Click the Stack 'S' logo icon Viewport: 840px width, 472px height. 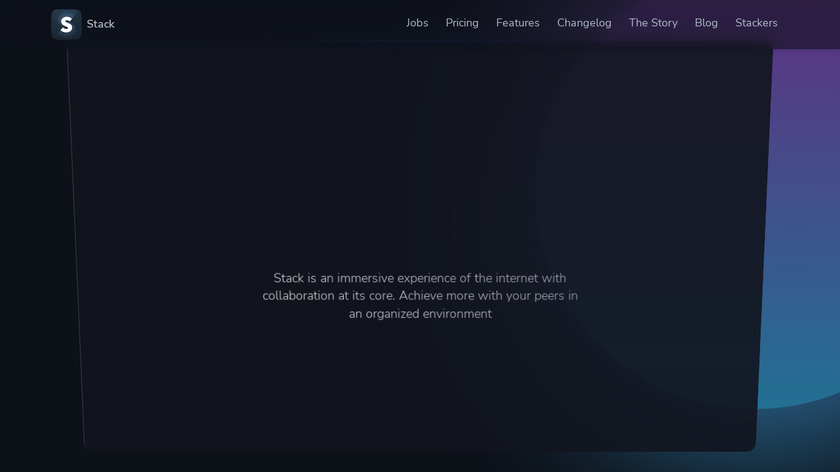66,24
